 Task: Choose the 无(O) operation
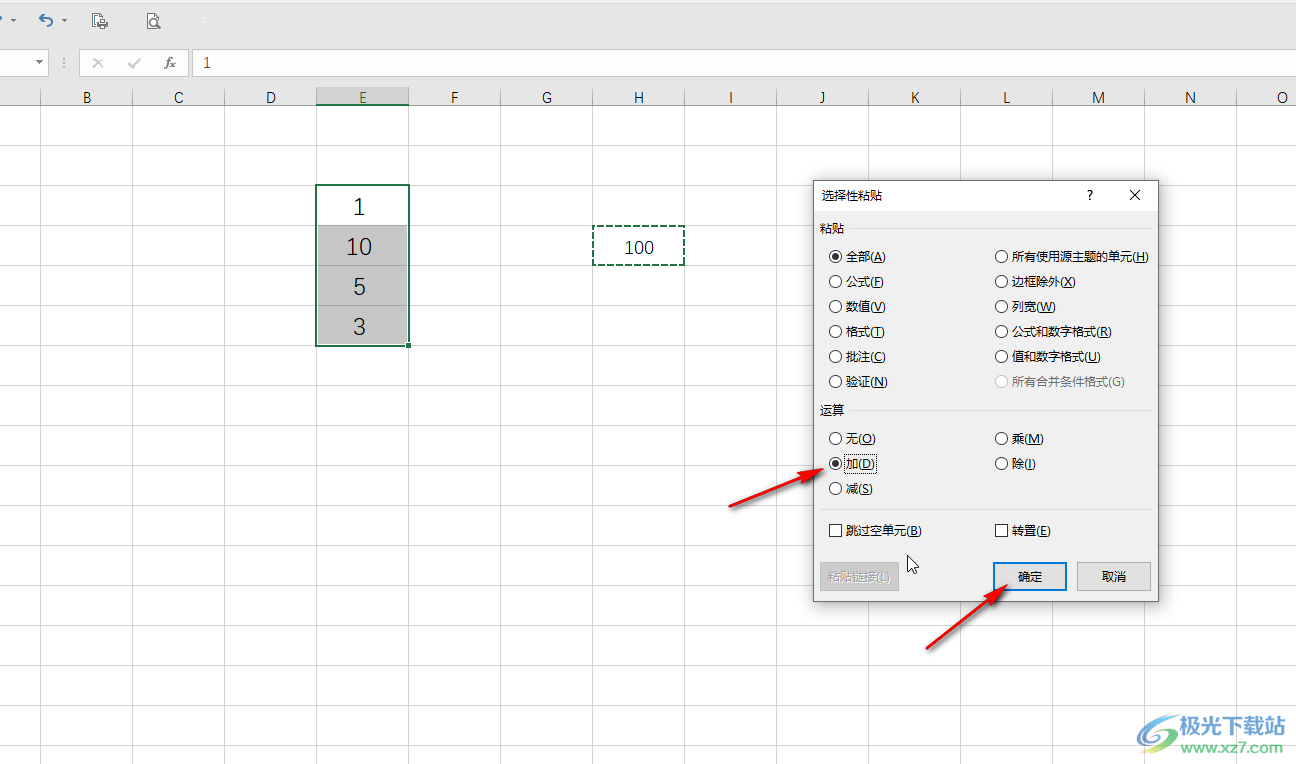coord(852,439)
